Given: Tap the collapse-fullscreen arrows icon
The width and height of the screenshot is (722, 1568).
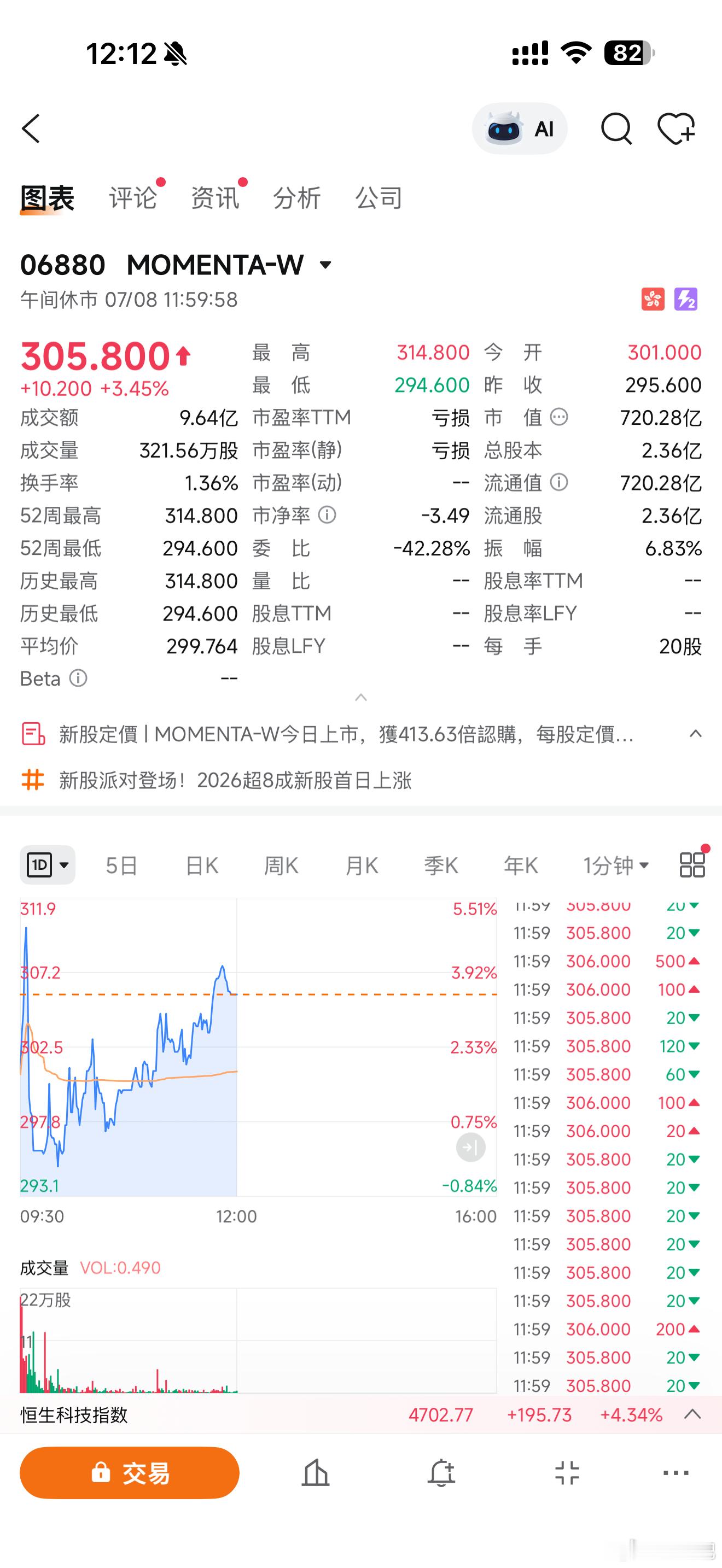Looking at the screenshot, I should (x=567, y=1473).
